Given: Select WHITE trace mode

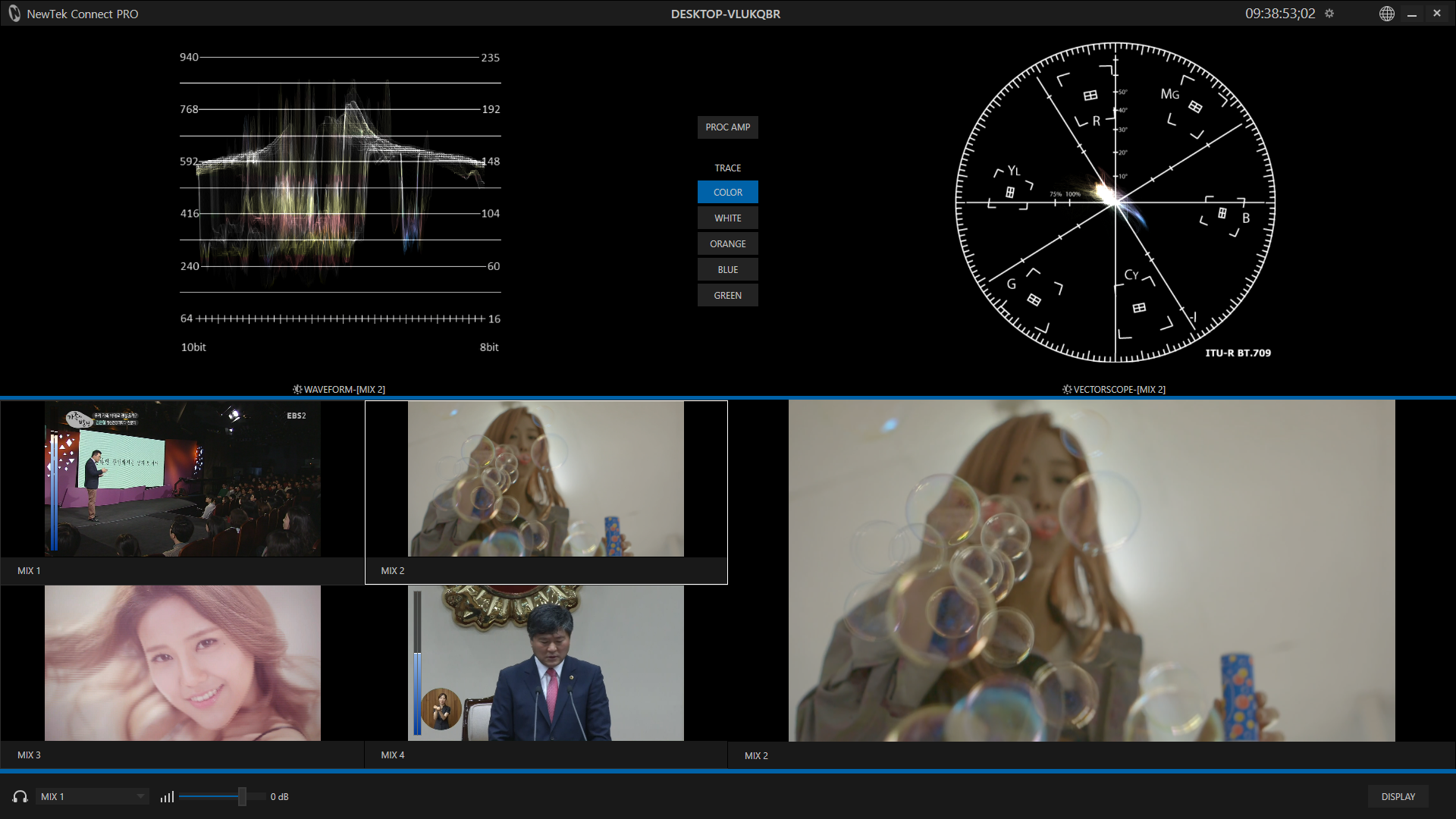Looking at the screenshot, I should pos(727,218).
